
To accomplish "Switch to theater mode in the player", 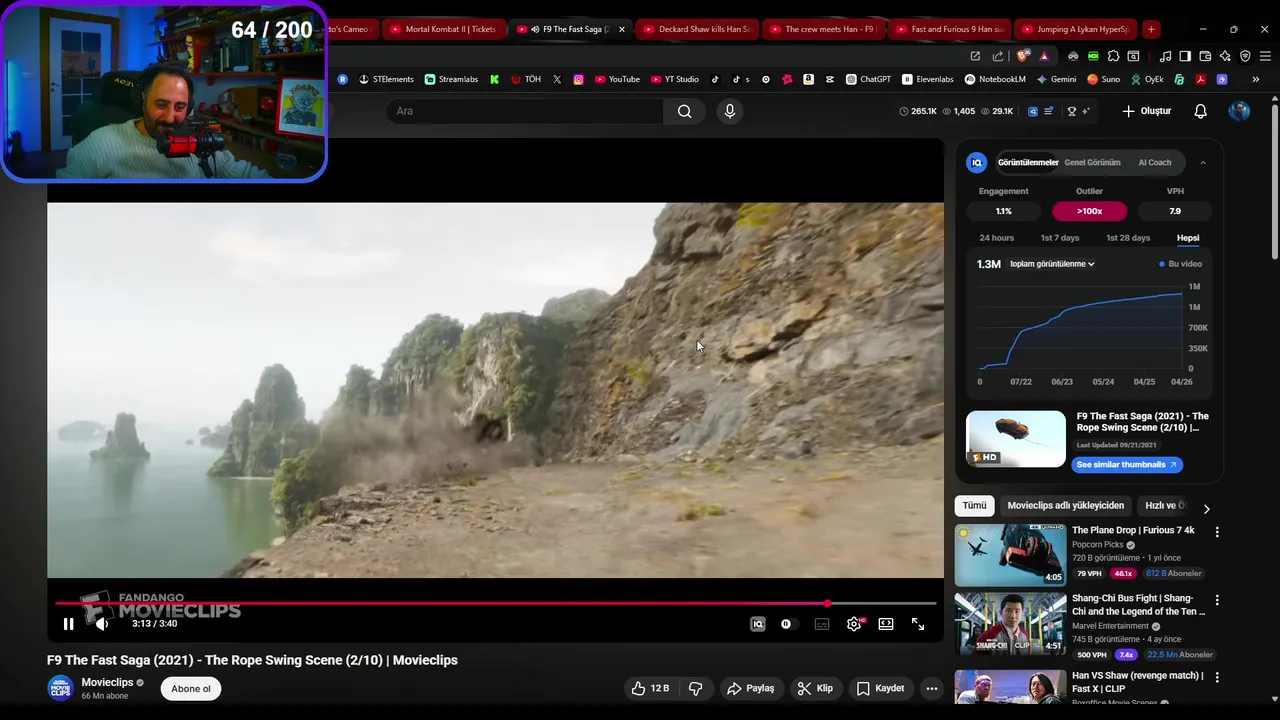I will [x=886, y=624].
